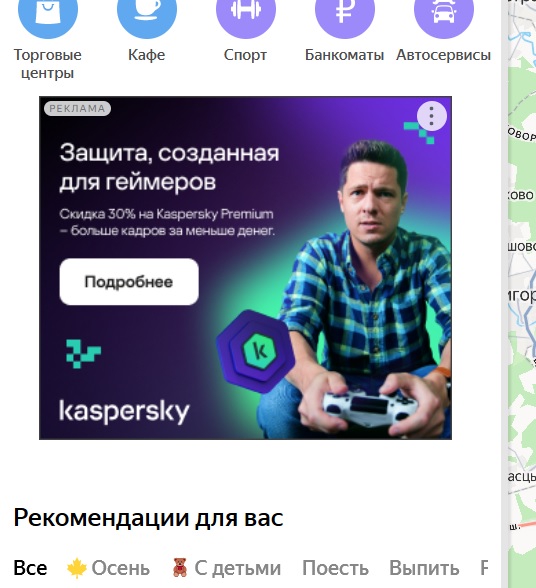Image resolution: width=536 pixels, height=588 pixels.
Task: Open the ad's three-dot options menu
Action: coord(431,116)
